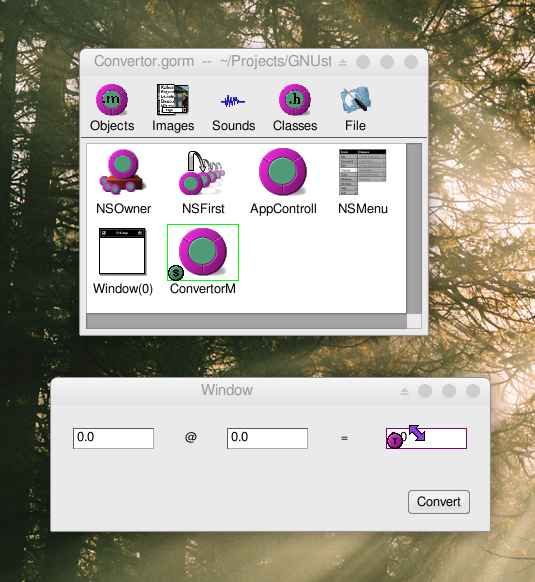Select the NSFirst responder icon
Viewport: 535px width, 582px height.
click(x=202, y=173)
